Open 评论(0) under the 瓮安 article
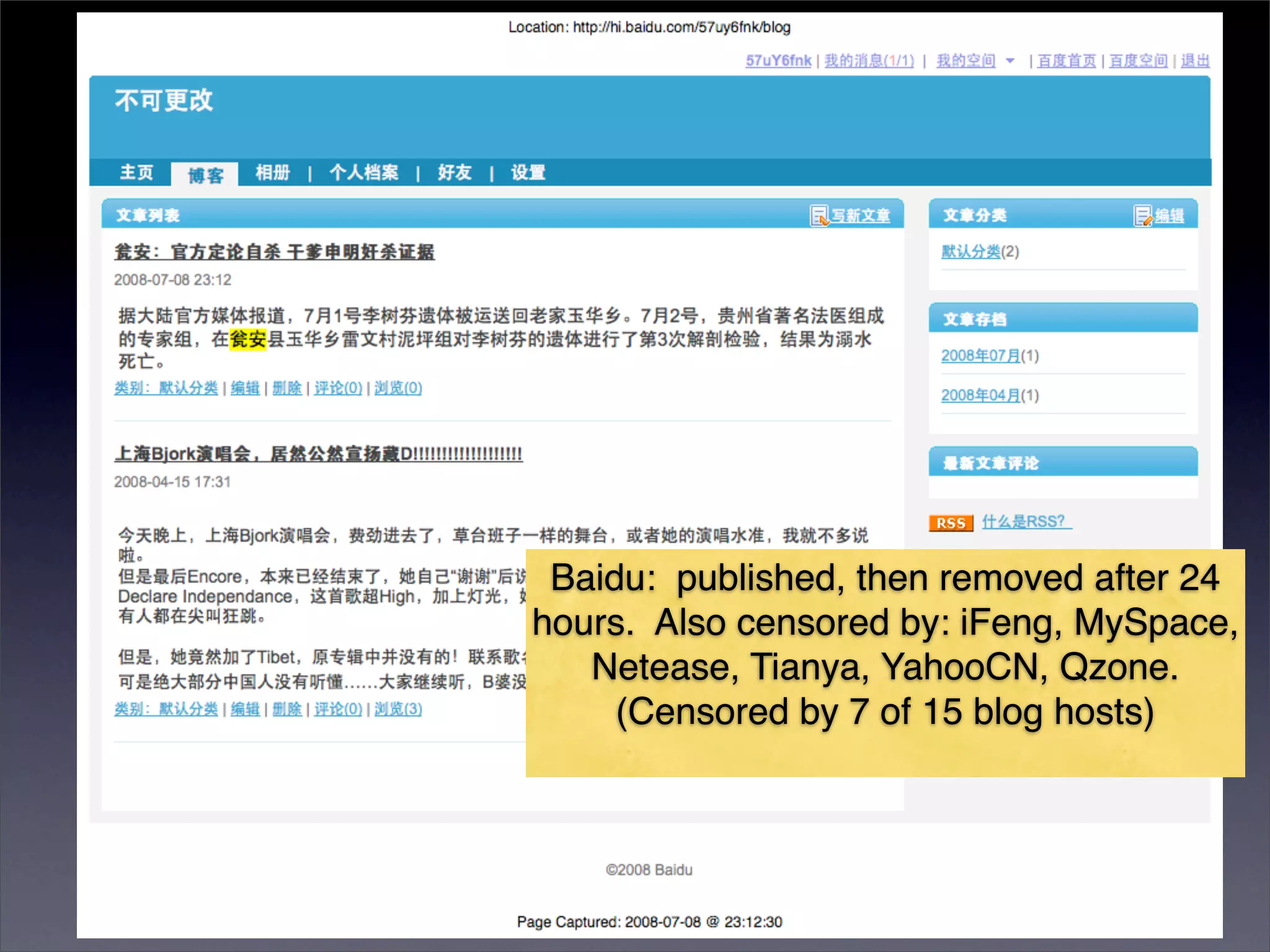Image resolution: width=1270 pixels, height=952 pixels. point(338,388)
